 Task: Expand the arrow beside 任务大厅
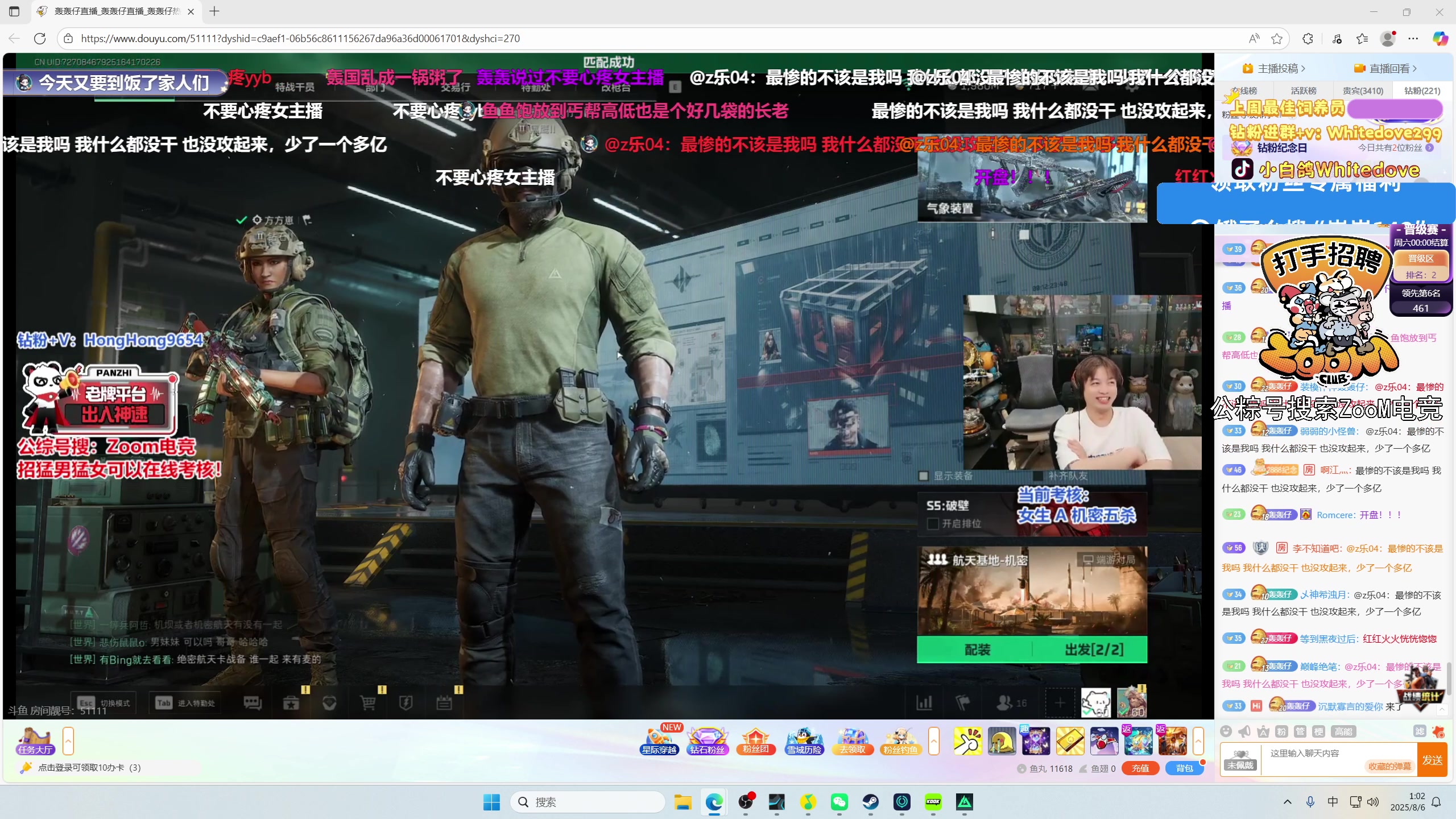pyautogui.click(x=68, y=741)
